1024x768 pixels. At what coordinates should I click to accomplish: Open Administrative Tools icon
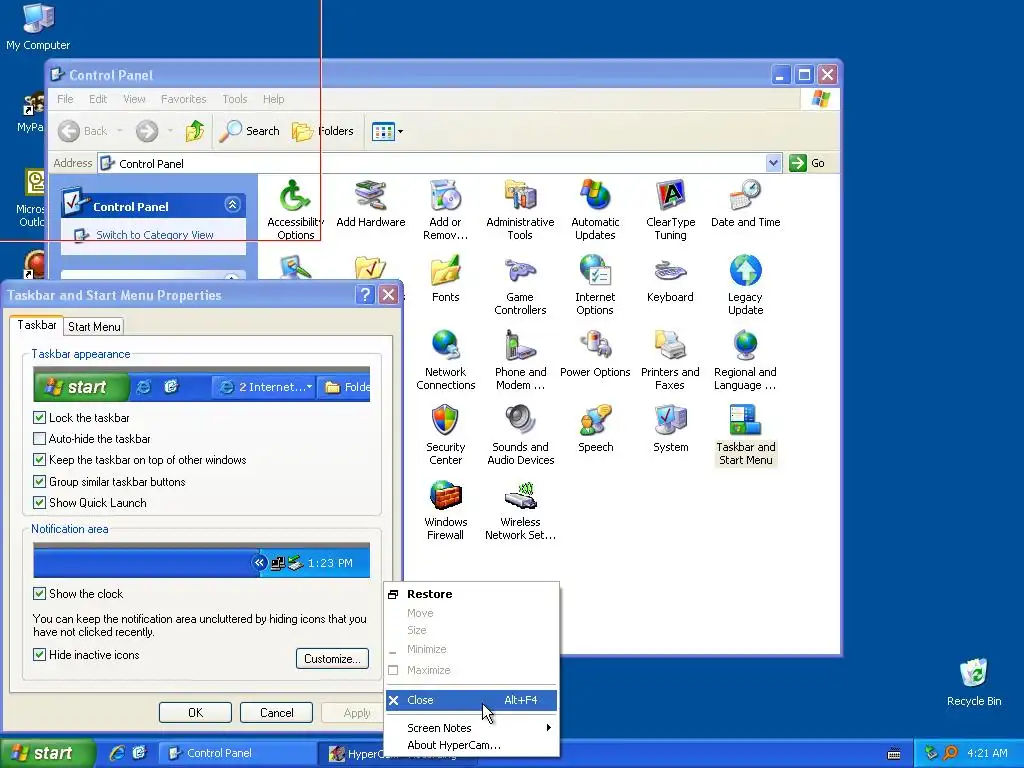tap(520, 209)
